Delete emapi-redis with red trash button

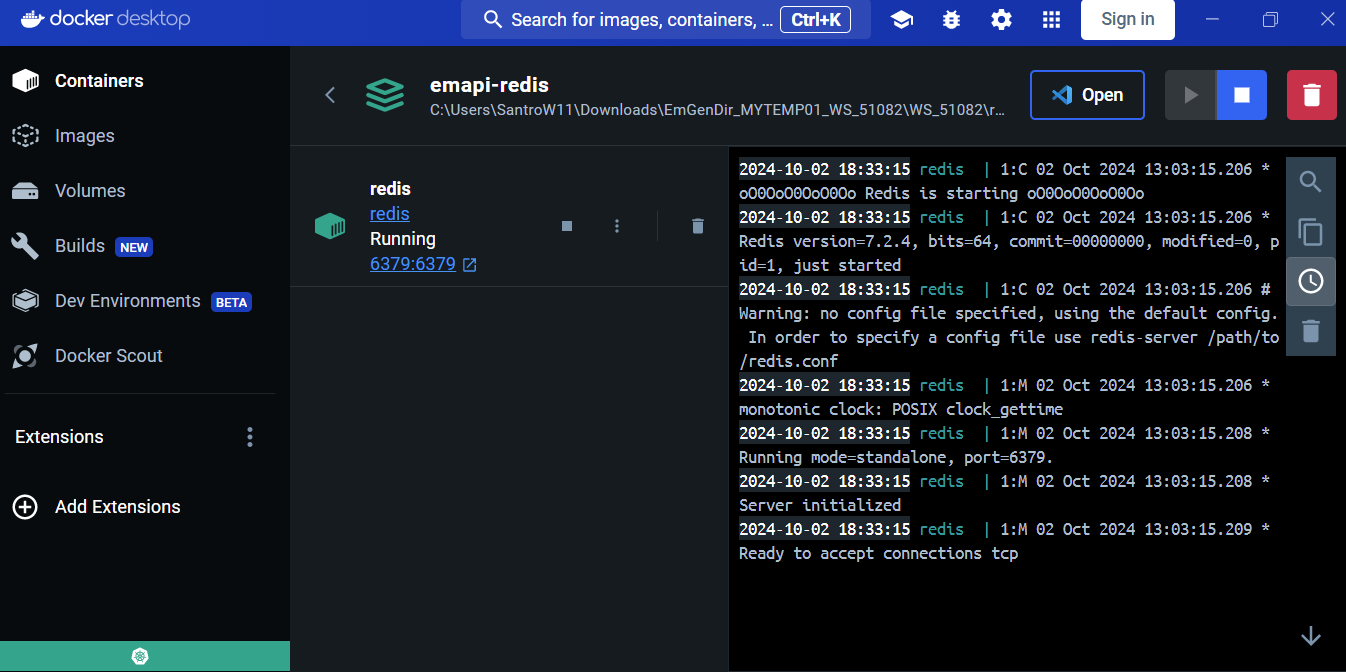(x=1312, y=95)
